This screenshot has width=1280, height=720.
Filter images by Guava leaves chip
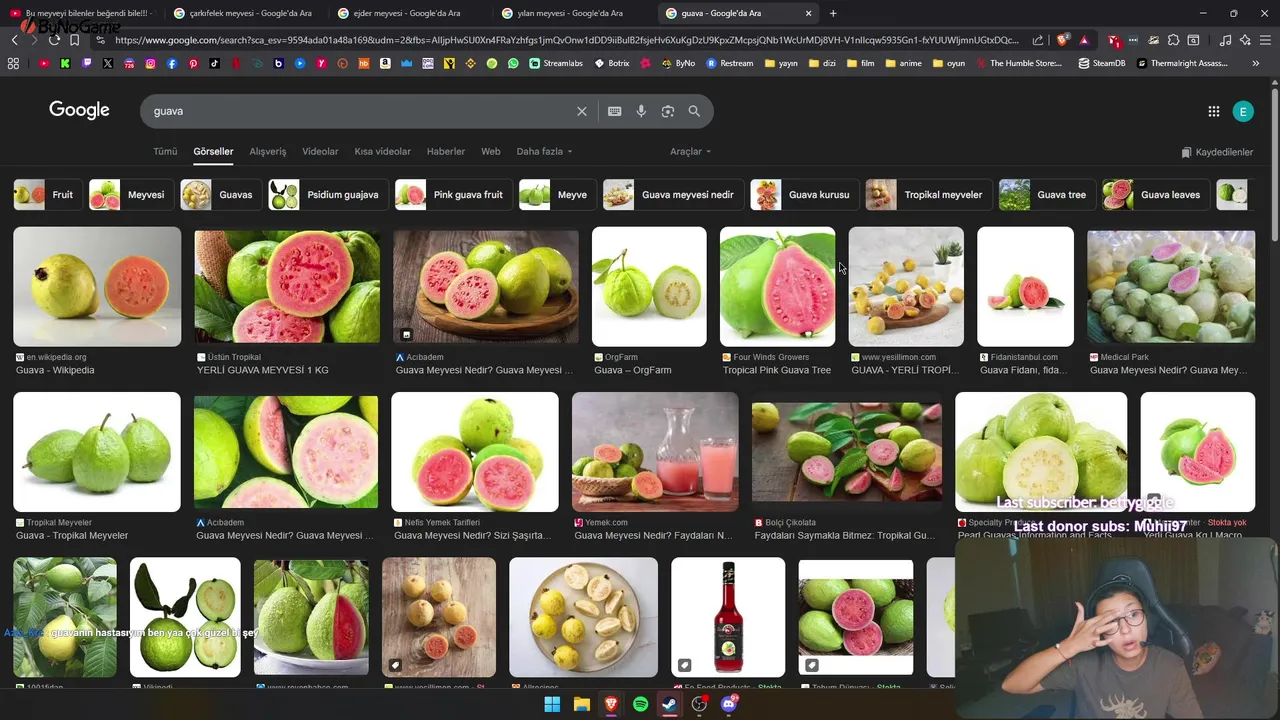pos(1154,194)
